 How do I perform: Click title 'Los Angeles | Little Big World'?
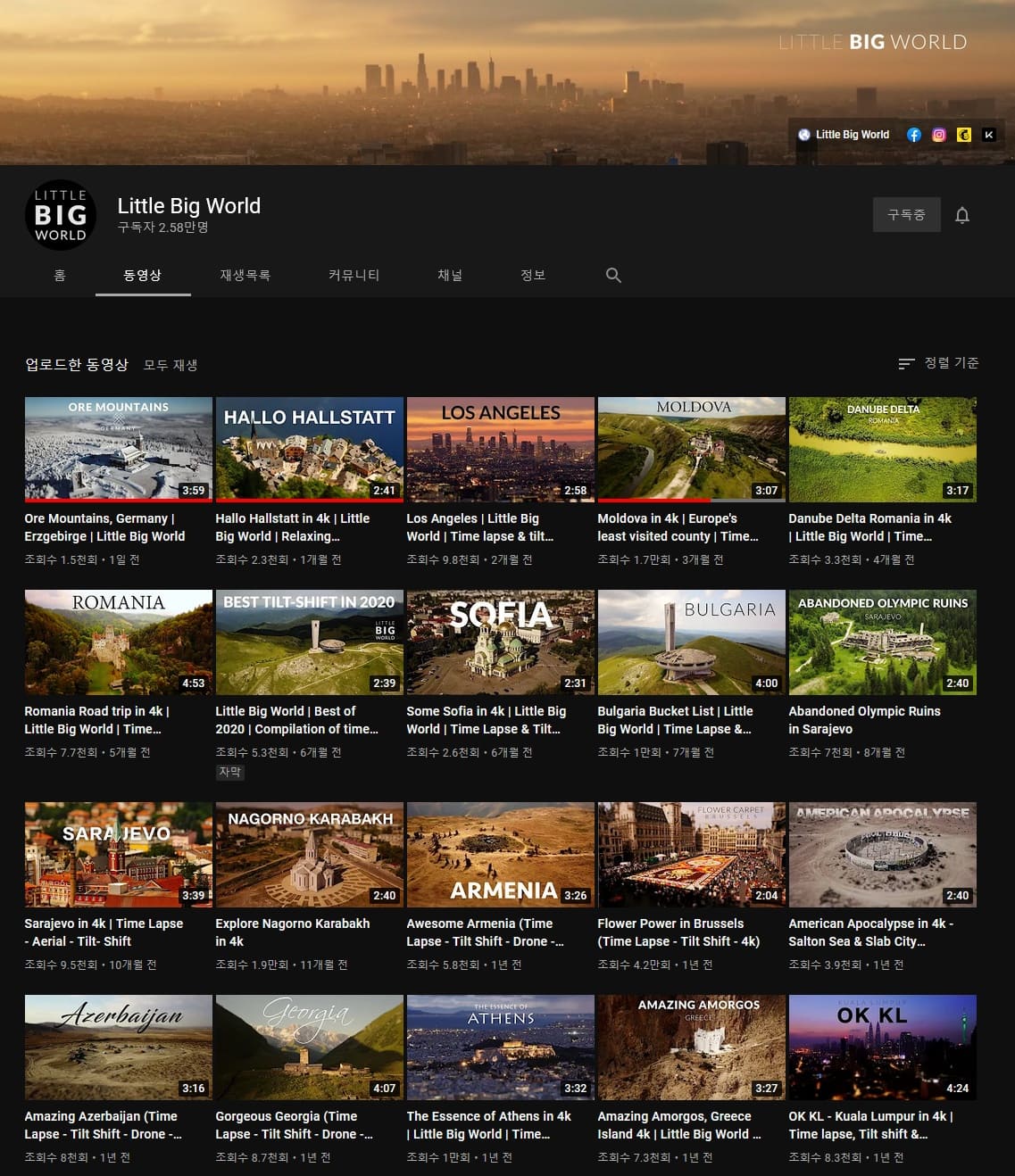pos(480,527)
